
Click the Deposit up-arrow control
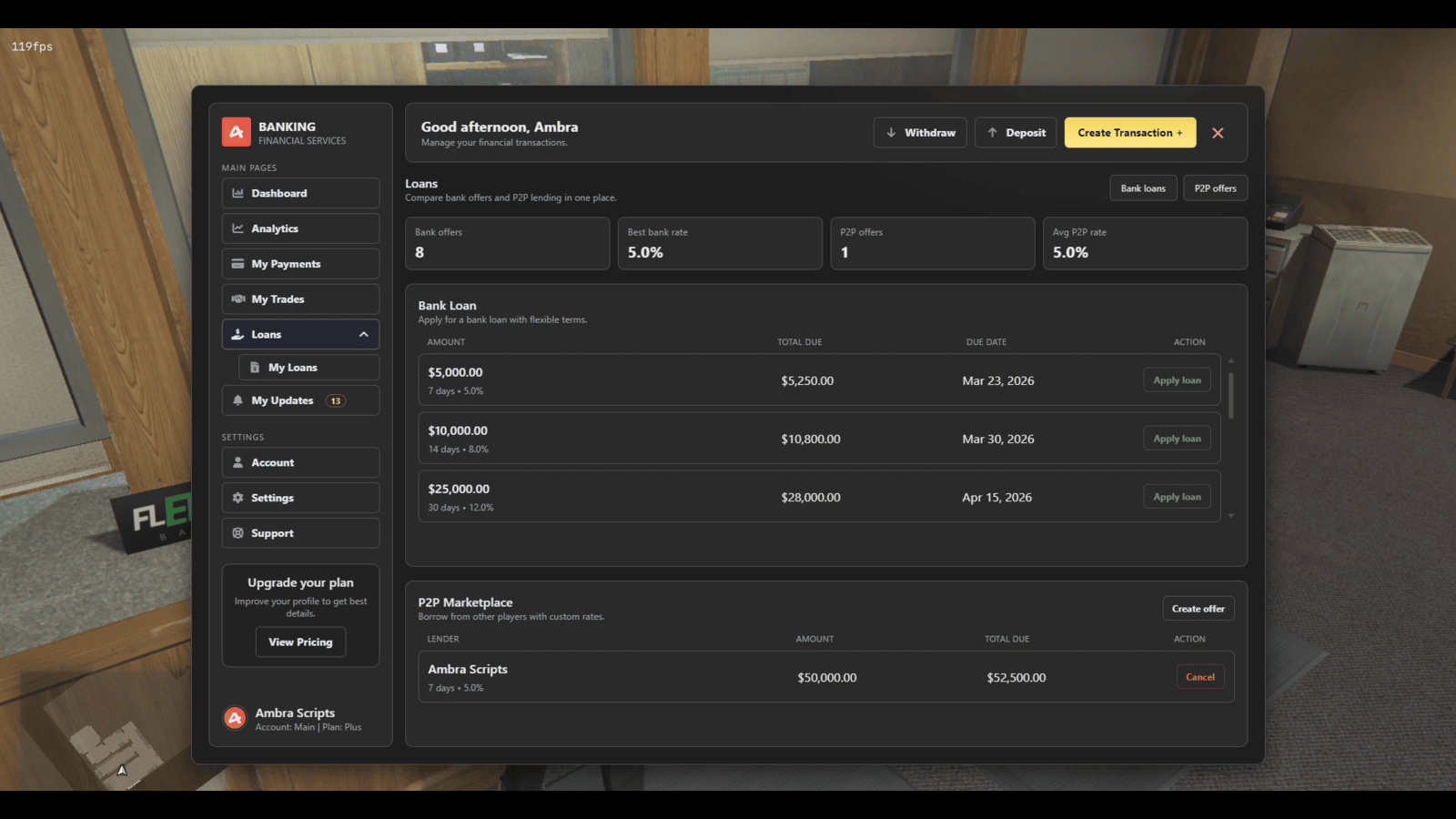coord(992,132)
